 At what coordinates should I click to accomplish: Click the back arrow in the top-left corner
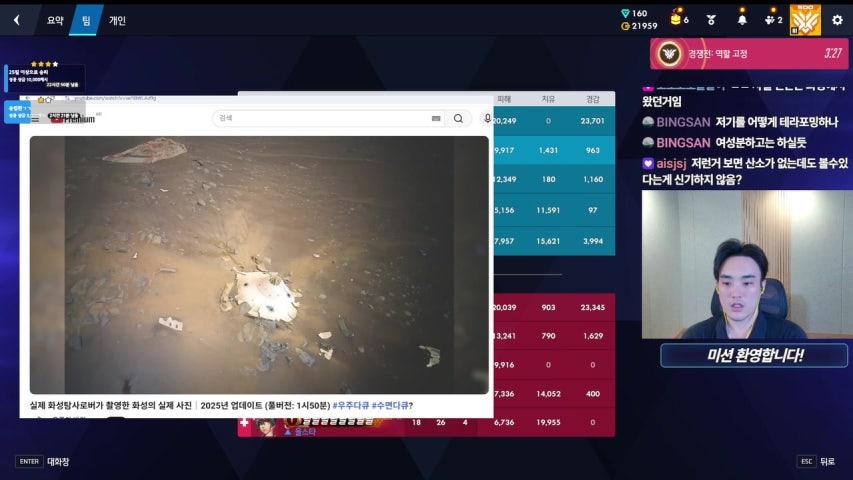(x=17, y=20)
